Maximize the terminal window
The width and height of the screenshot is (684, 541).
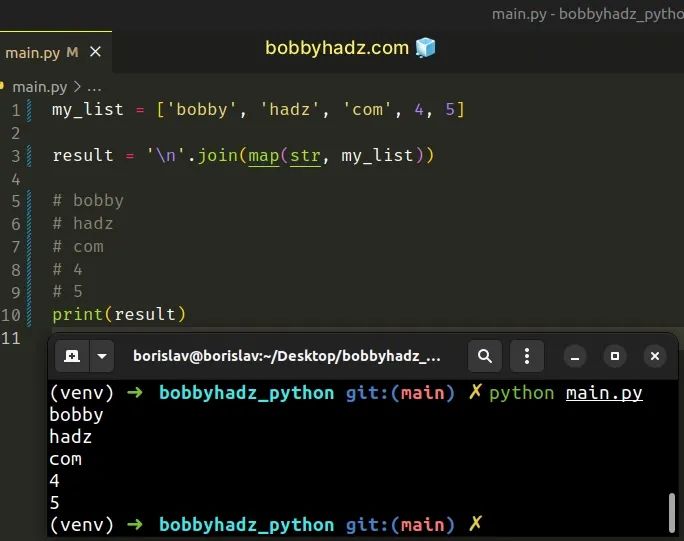pyautogui.click(x=615, y=356)
